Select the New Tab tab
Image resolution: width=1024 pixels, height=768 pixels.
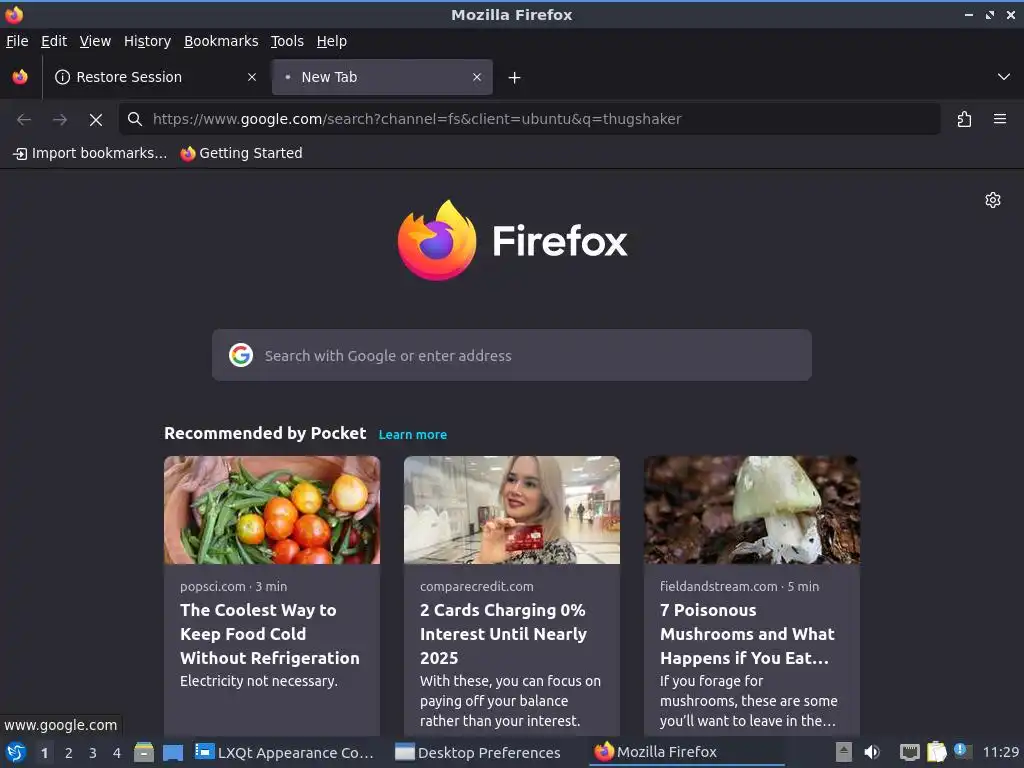coord(382,77)
